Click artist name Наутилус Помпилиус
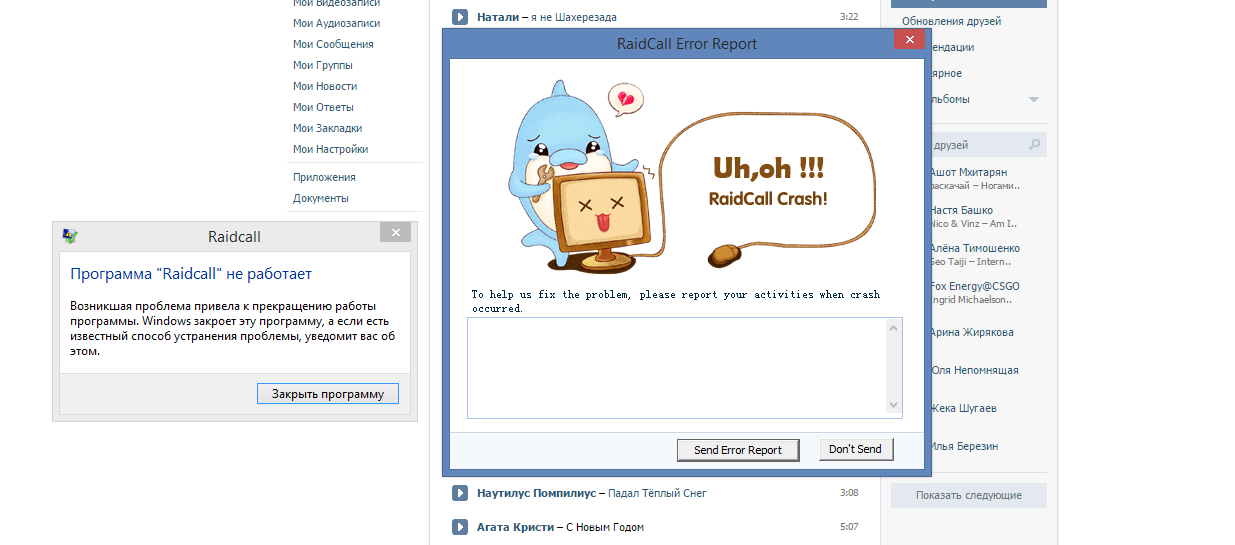1235x545 pixels. point(536,493)
